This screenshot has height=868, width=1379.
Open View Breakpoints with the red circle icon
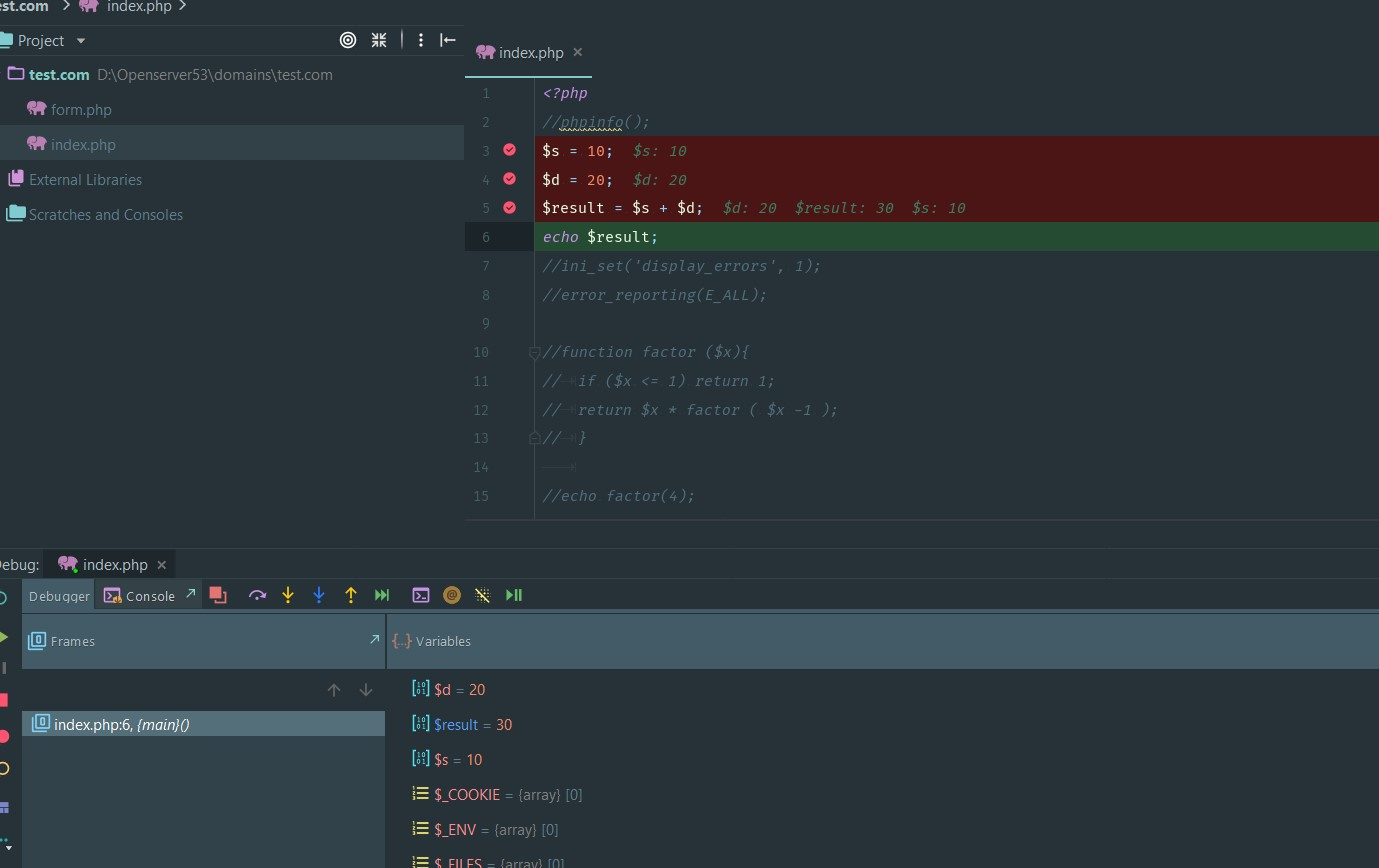point(3,736)
